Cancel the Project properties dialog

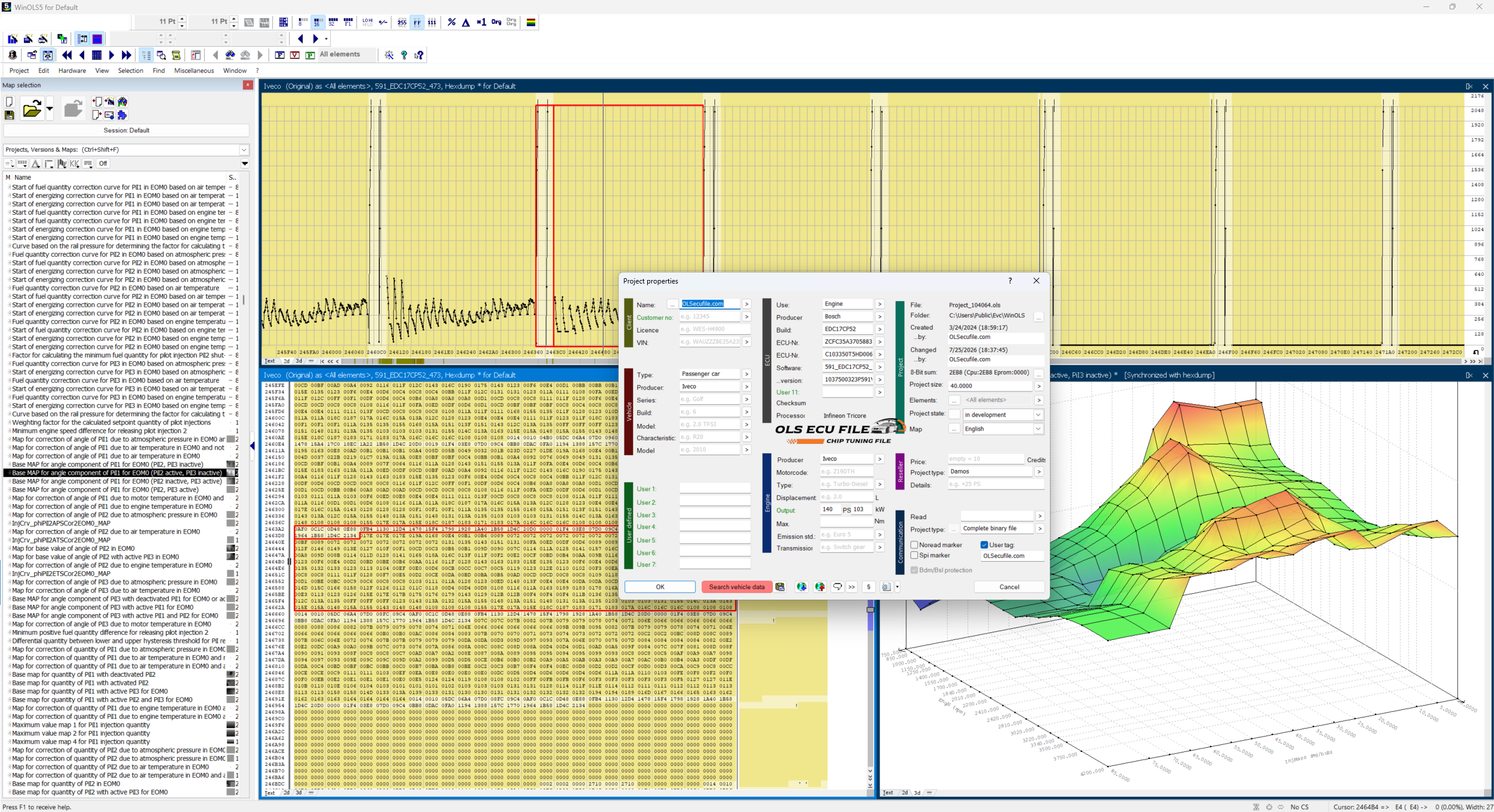(x=1009, y=587)
